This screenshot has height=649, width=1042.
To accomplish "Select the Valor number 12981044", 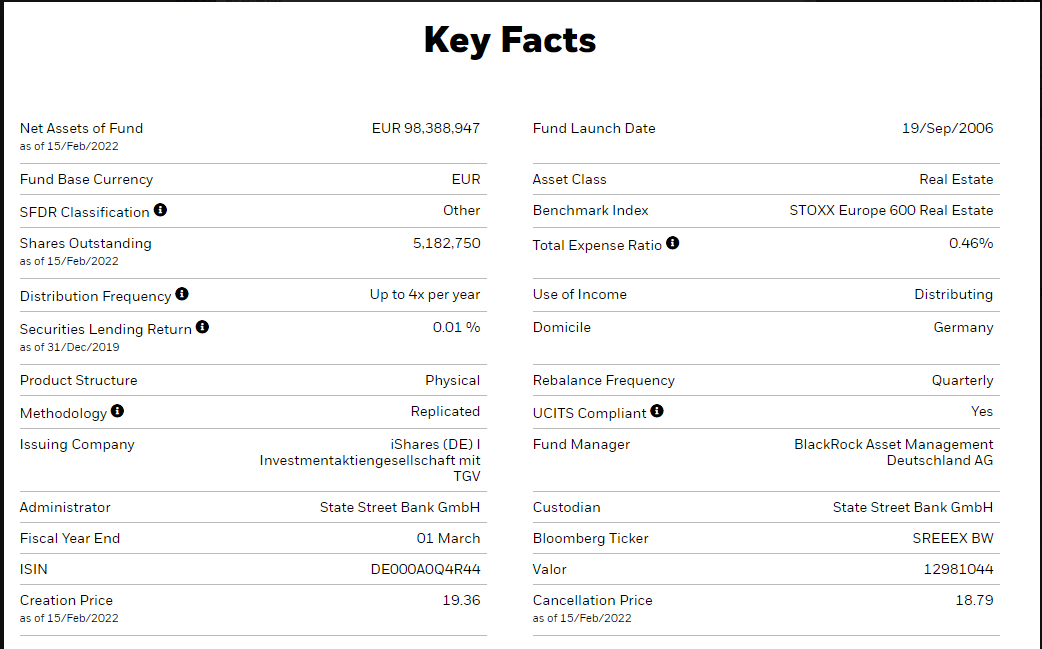I will click(958, 569).
